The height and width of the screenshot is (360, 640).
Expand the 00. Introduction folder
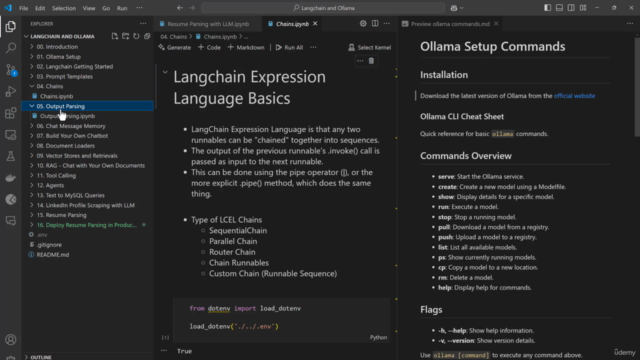(87, 47)
